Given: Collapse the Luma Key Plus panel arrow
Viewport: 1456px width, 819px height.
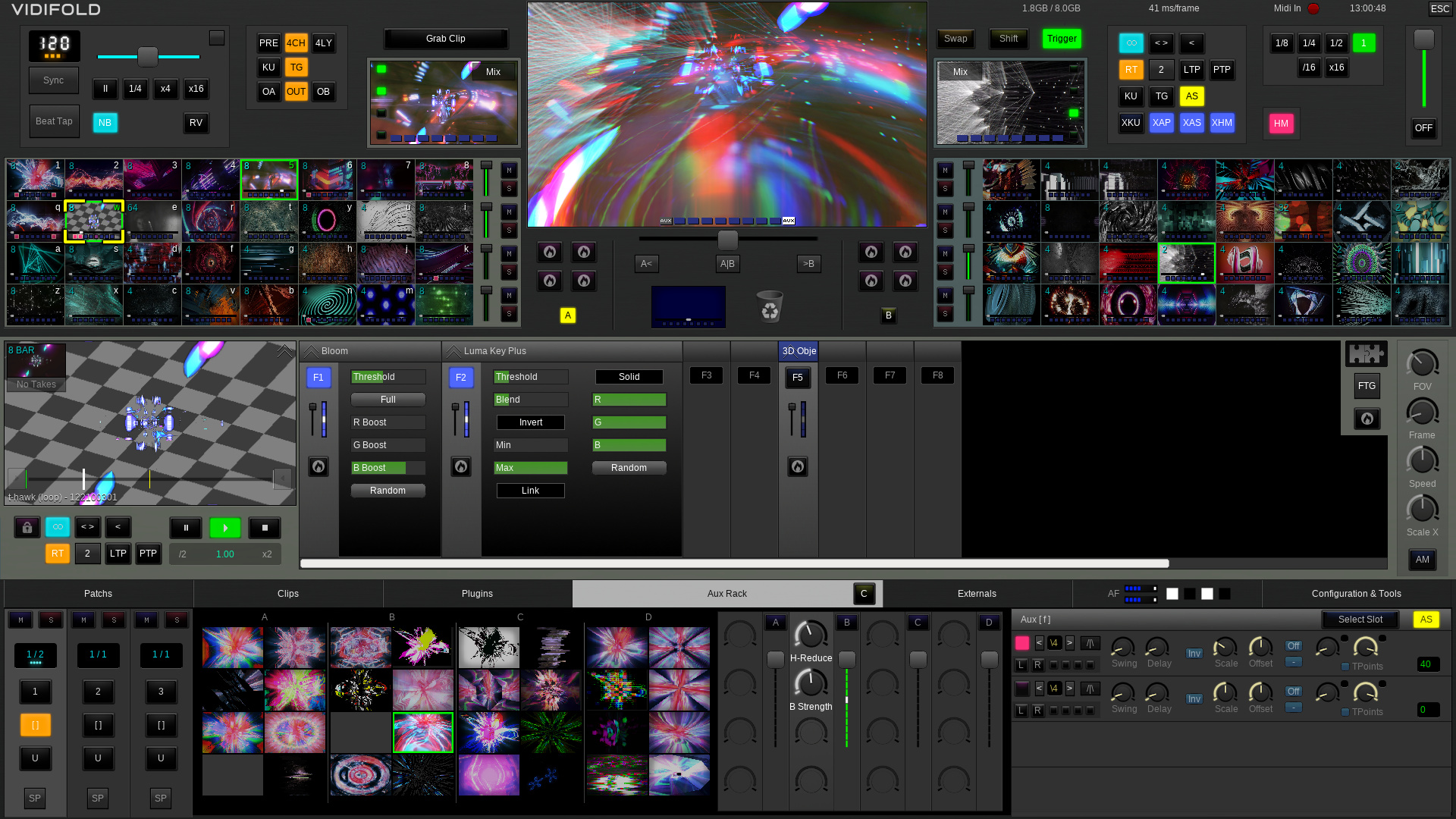Looking at the screenshot, I should coord(453,351).
